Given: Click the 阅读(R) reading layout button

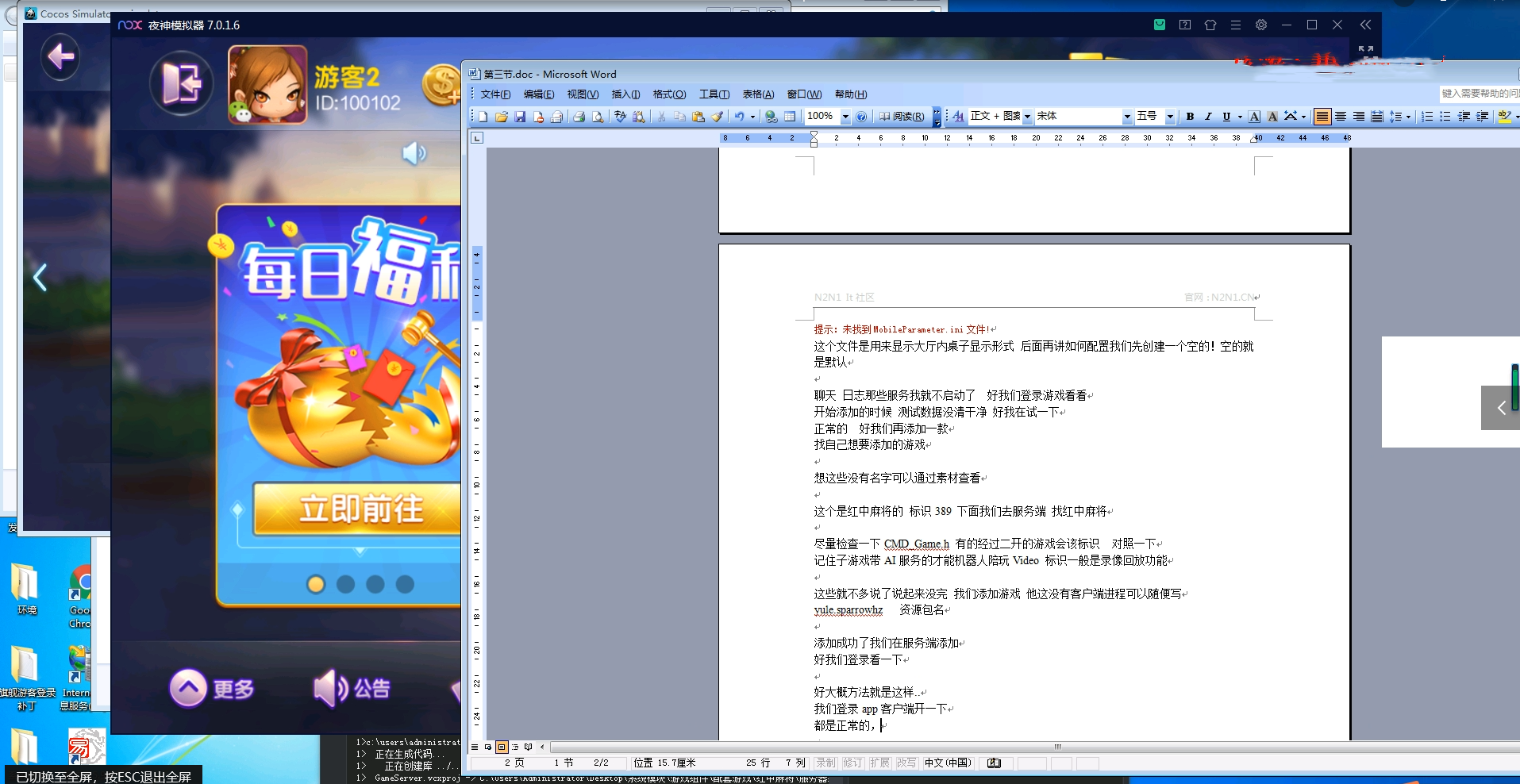Looking at the screenshot, I should pos(902,117).
